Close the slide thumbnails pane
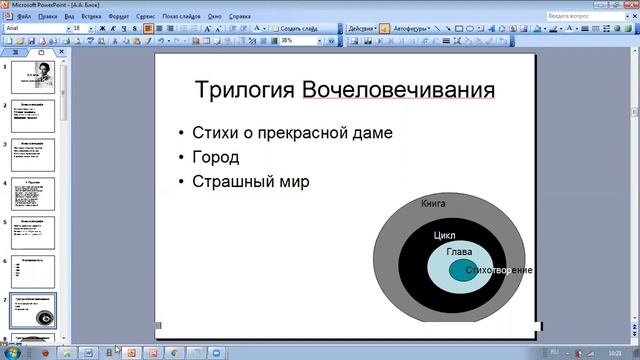 coord(62,52)
